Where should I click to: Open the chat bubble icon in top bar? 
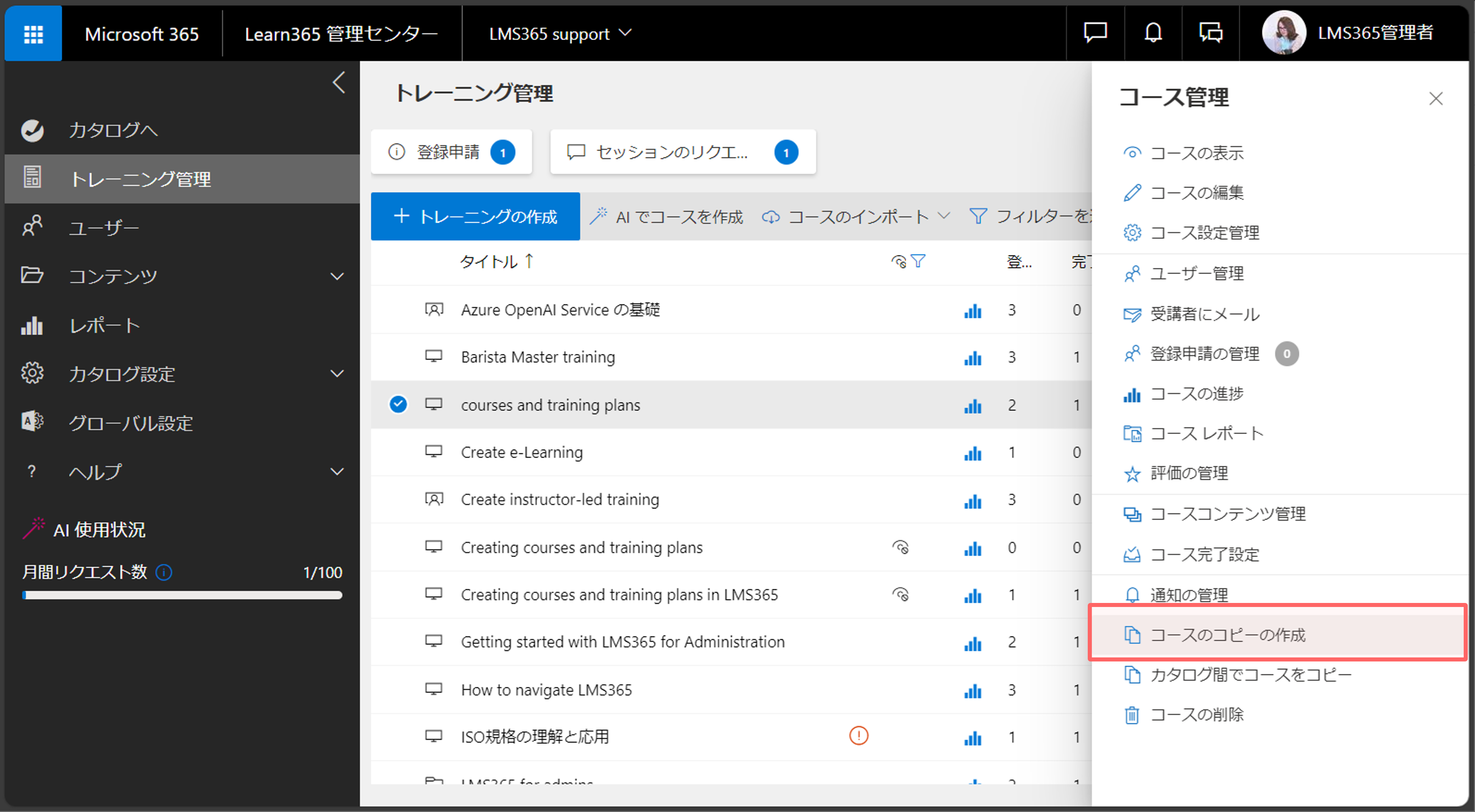pos(1095,33)
